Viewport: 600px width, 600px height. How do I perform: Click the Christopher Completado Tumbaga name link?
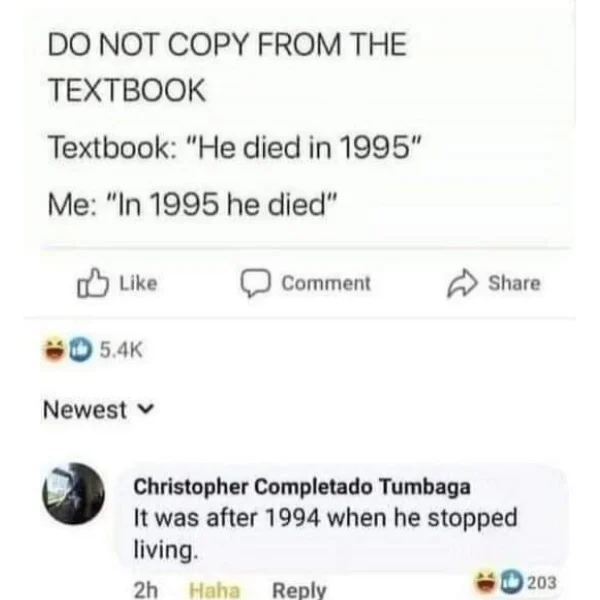click(302, 487)
